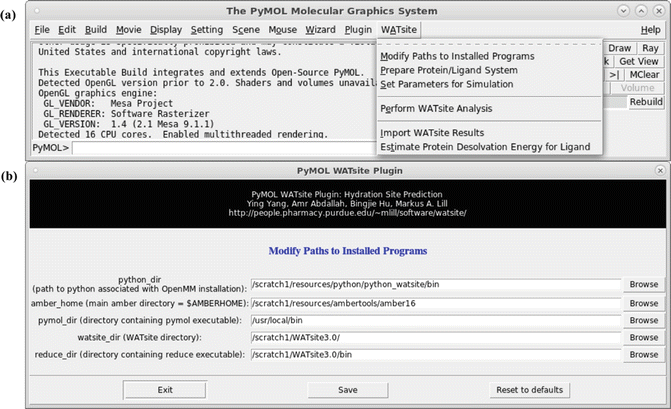This screenshot has height=409, width=671.
Task: Click Perform WATsite Analysis
Action: click(450, 108)
